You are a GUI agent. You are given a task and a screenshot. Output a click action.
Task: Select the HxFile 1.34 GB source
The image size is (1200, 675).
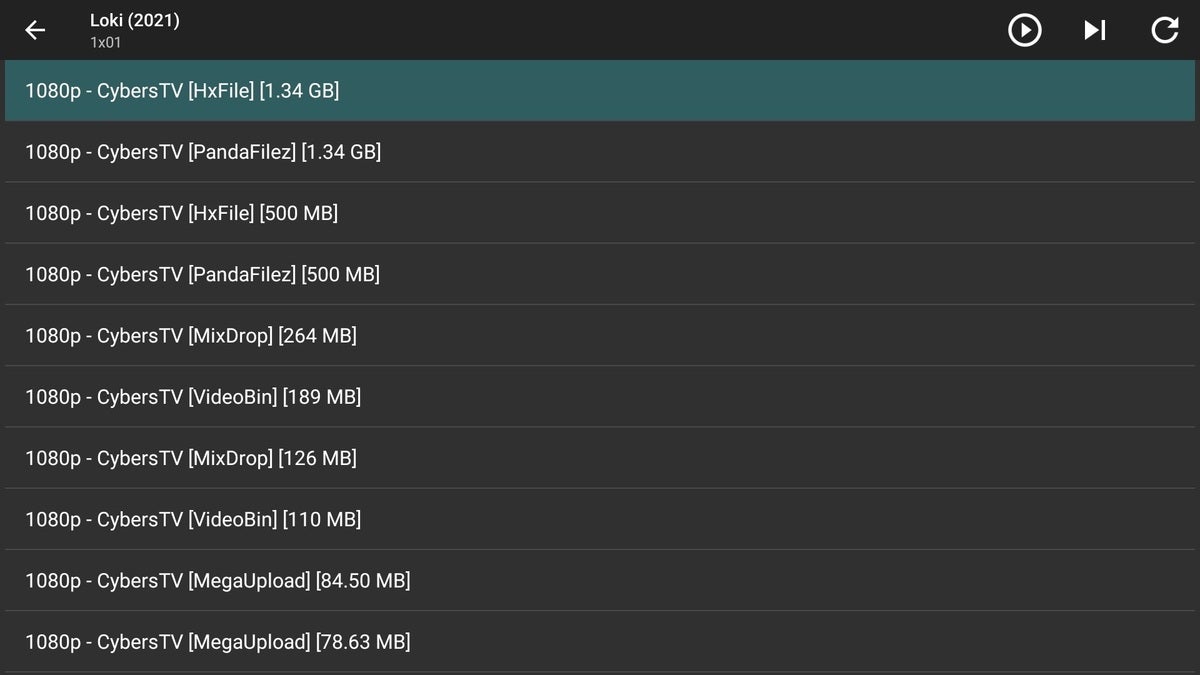click(600, 91)
